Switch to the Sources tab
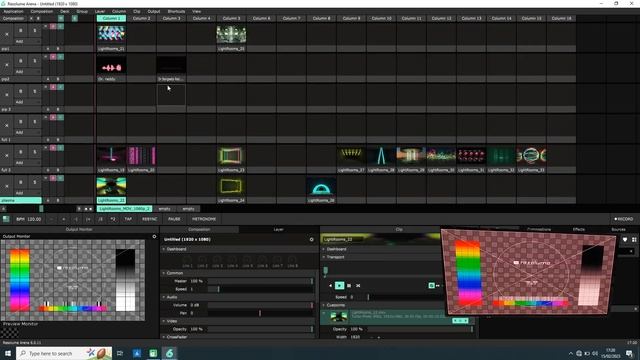The height and width of the screenshot is (360, 640). [618, 229]
